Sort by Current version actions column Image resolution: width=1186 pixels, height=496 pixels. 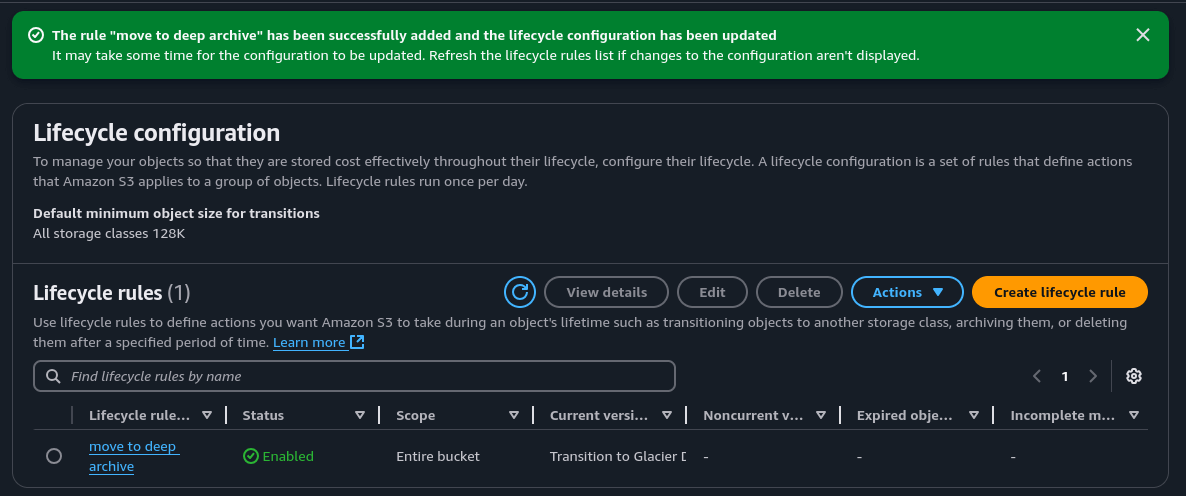667,415
